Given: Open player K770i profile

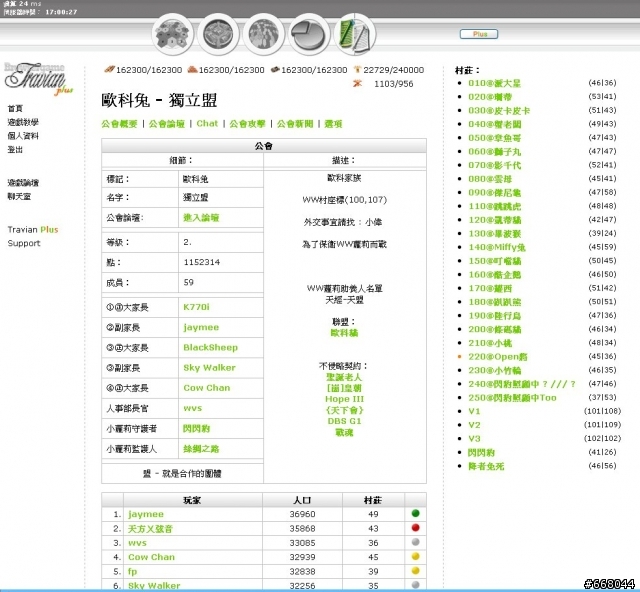Looking at the screenshot, I should [x=196, y=307].
